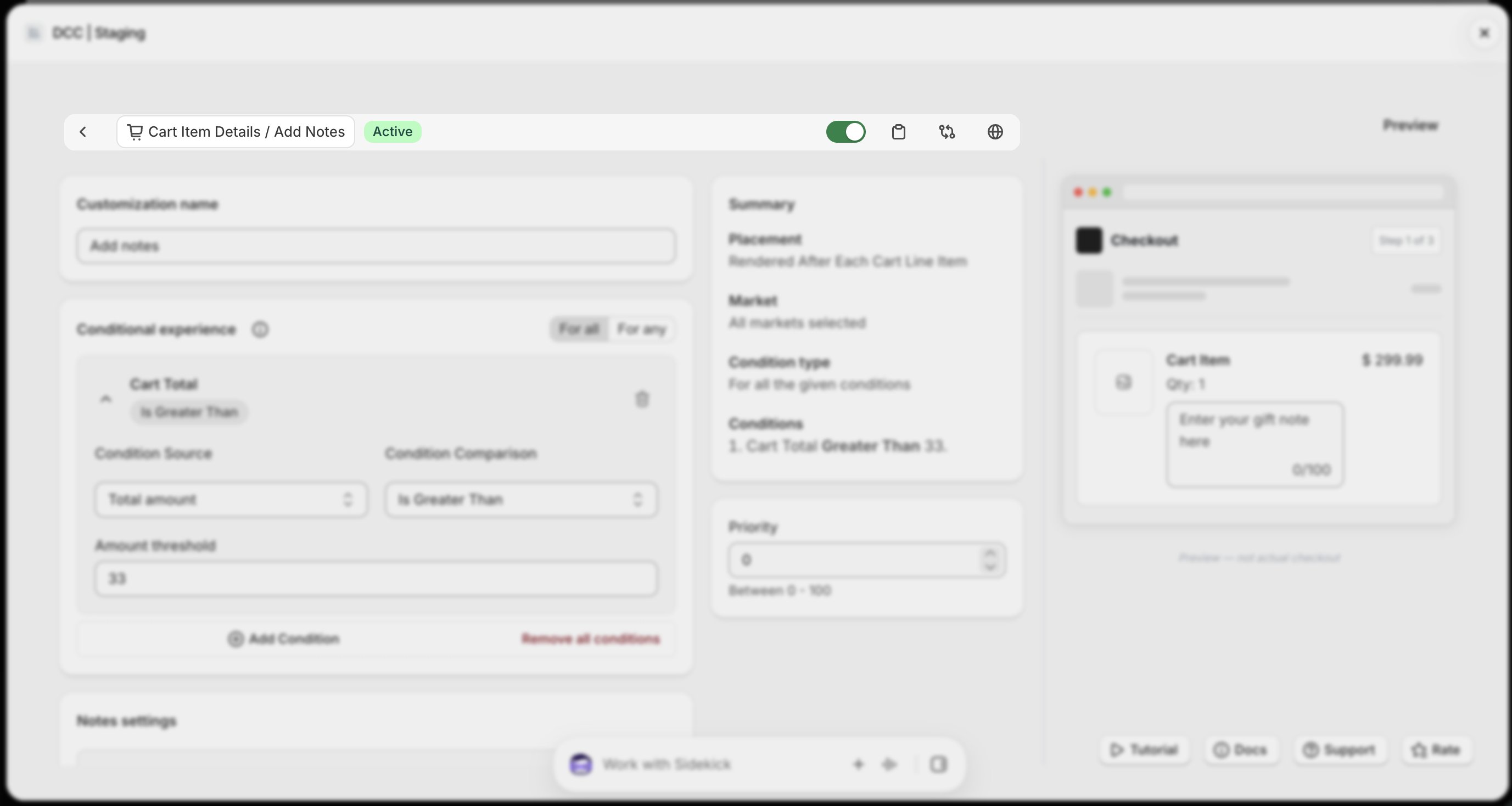Click the app icon beside DCC | Staging

point(34,33)
